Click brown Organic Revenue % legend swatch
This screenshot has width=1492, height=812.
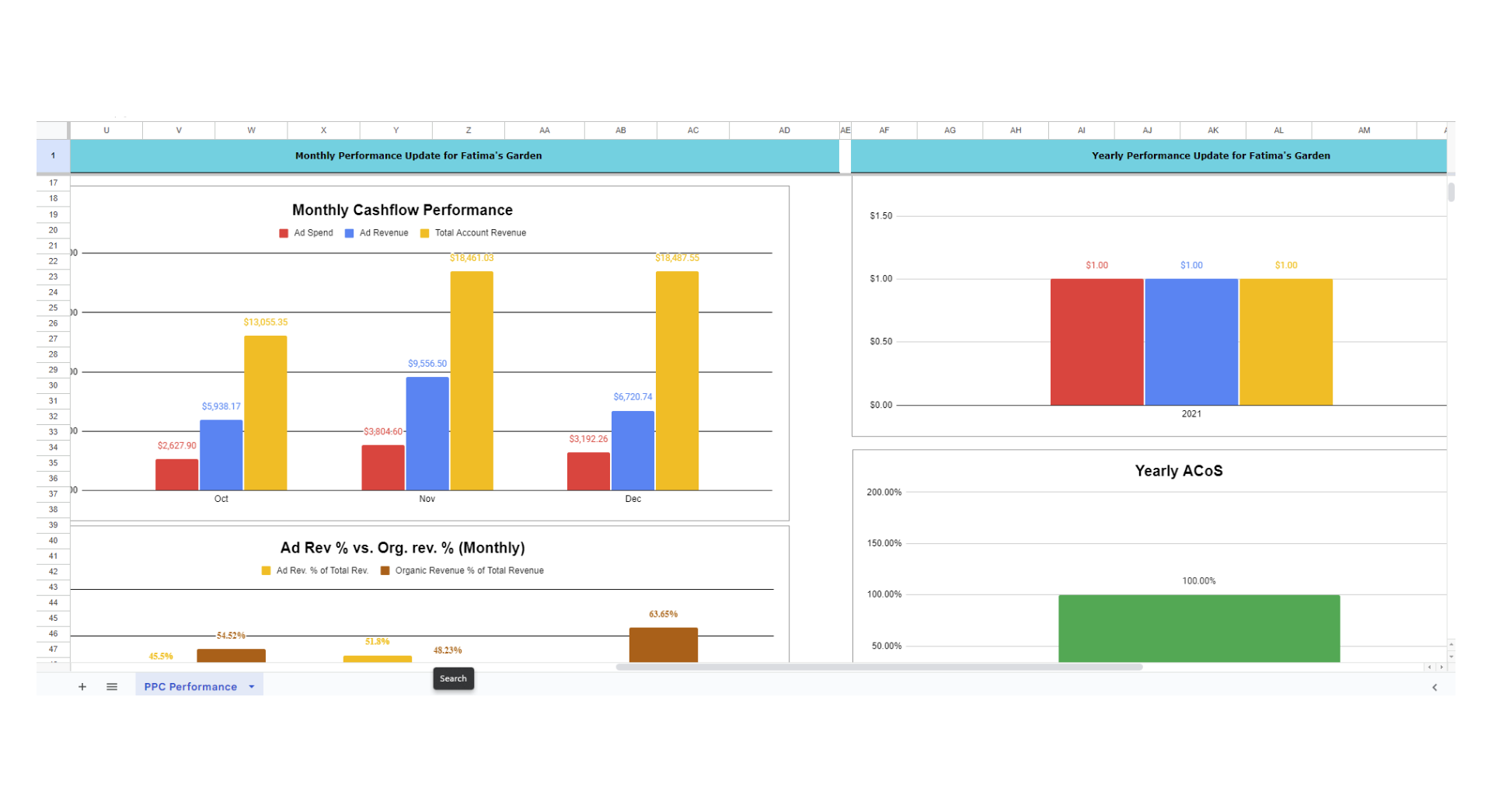pyautogui.click(x=385, y=571)
